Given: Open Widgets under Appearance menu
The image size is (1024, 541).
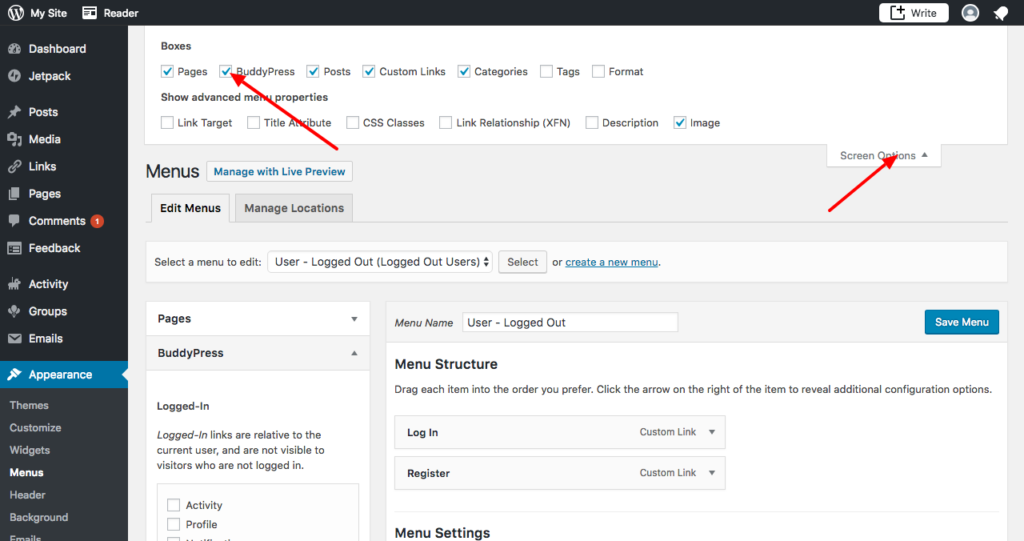Looking at the screenshot, I should [29, 450].
